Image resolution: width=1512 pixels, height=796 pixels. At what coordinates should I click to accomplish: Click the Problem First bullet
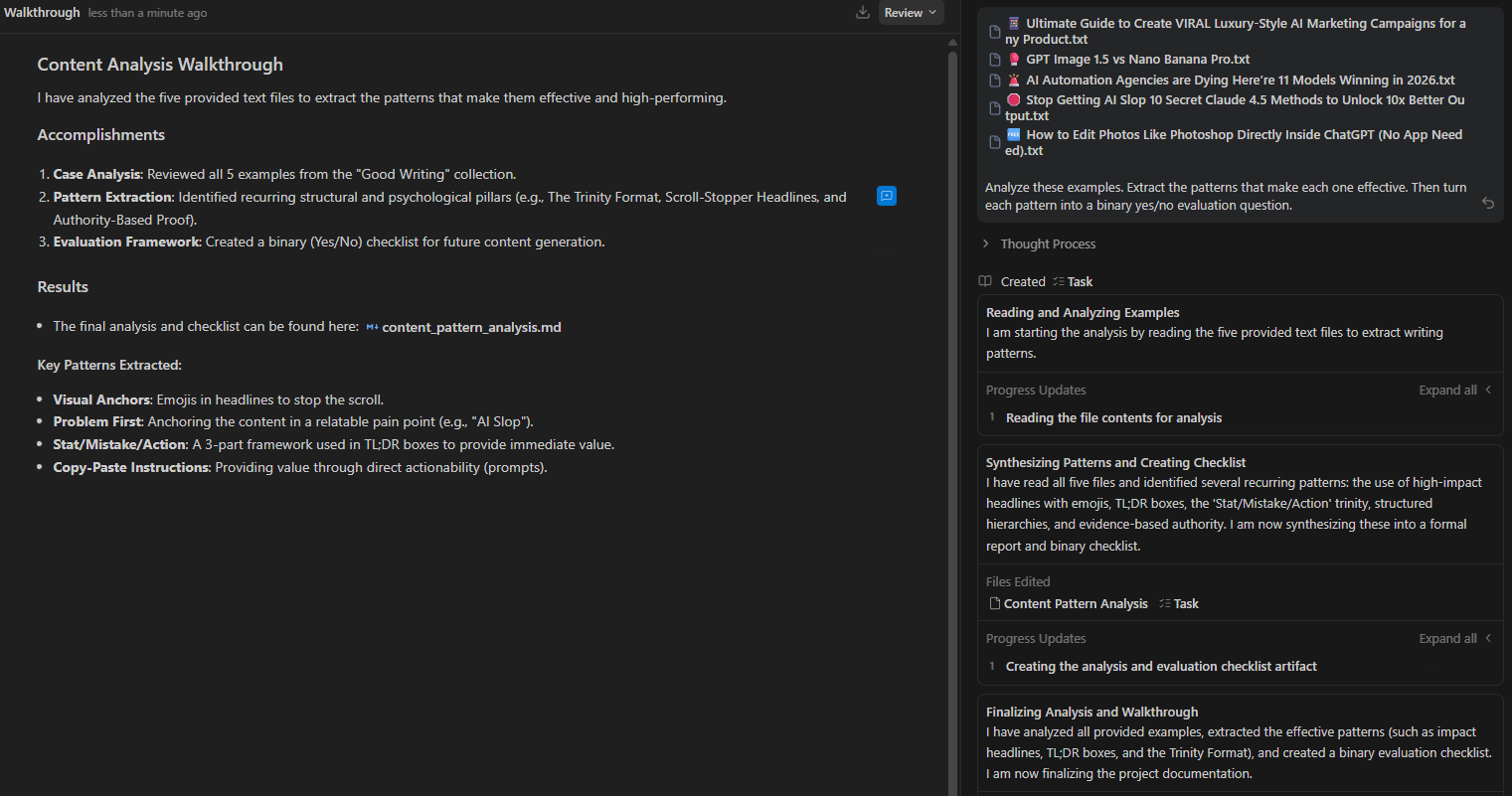[x=293, y=421]
